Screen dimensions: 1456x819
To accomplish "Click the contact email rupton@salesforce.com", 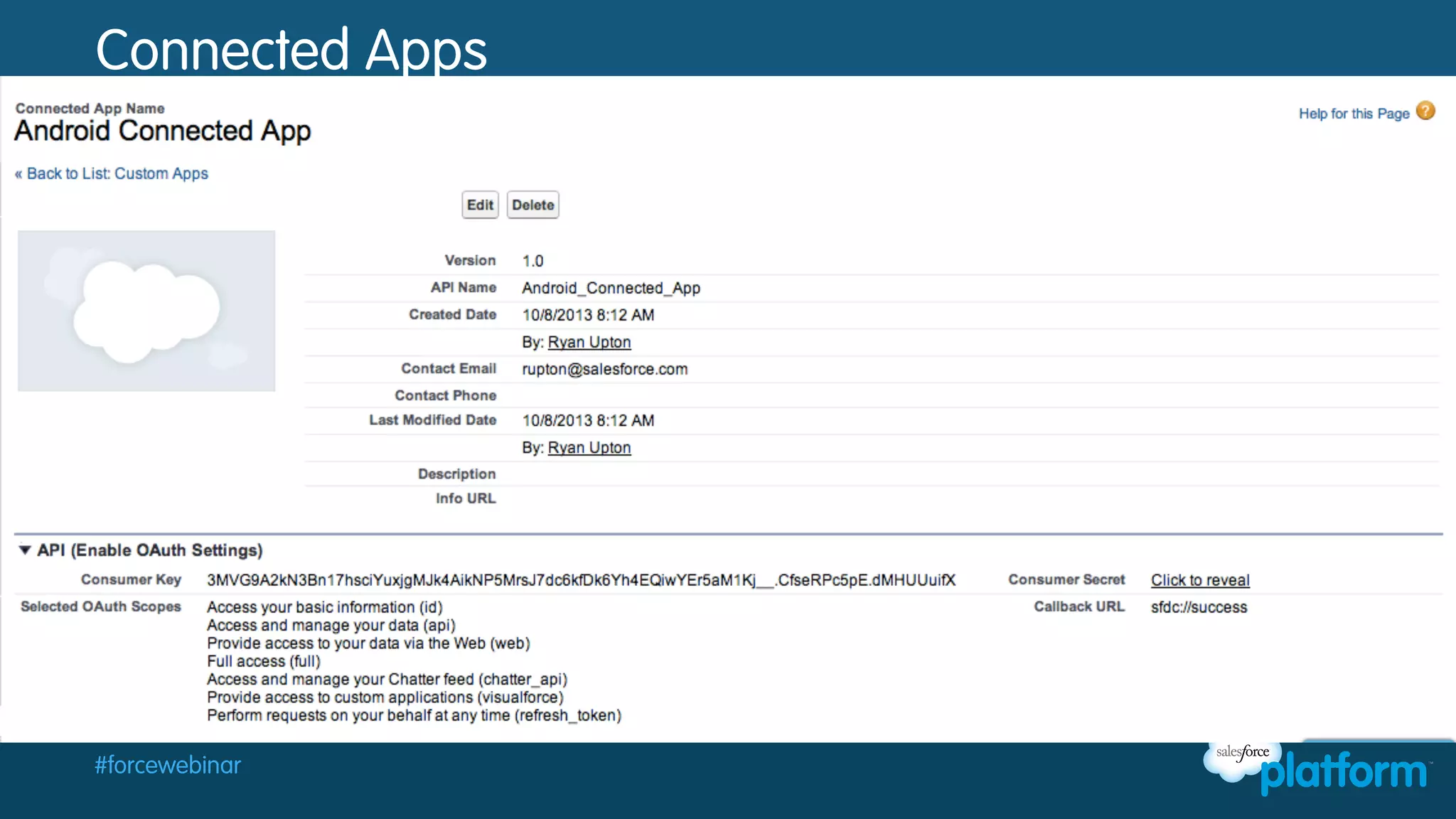I will (x=605, y=369).
